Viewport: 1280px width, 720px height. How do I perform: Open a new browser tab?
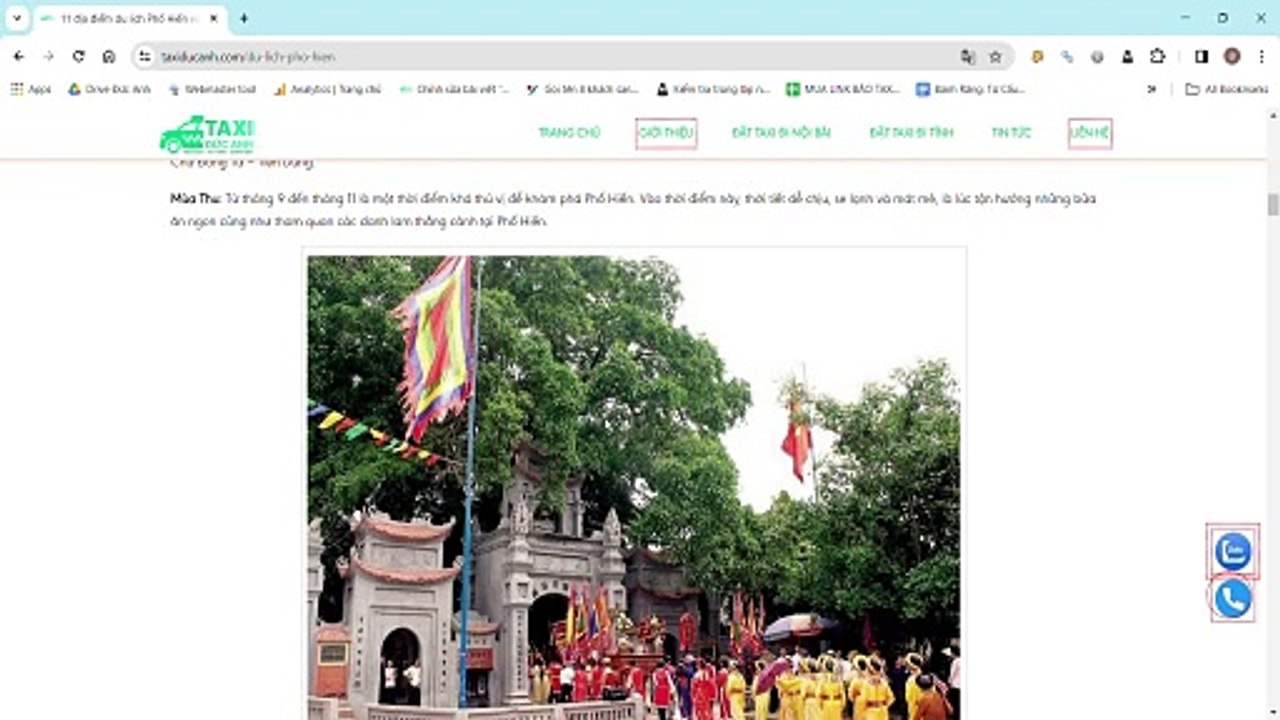click(243, 18)
